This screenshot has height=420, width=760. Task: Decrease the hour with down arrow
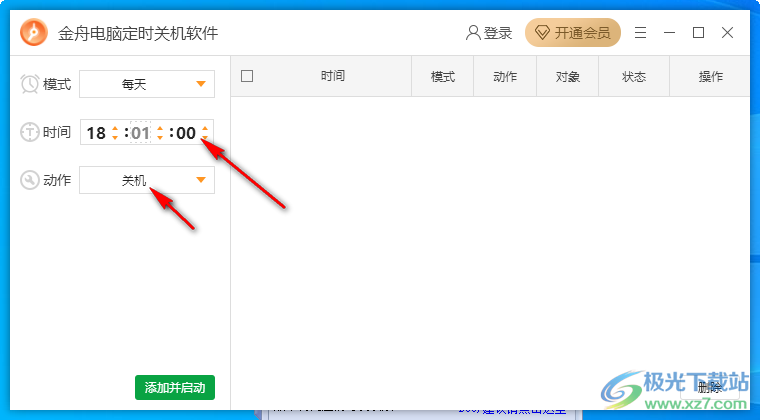coord(115,138)
